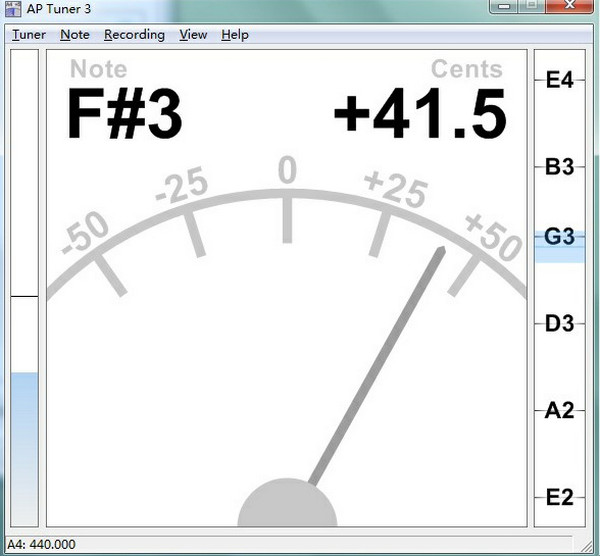Click the gray Note heading label

click(98, 69)
